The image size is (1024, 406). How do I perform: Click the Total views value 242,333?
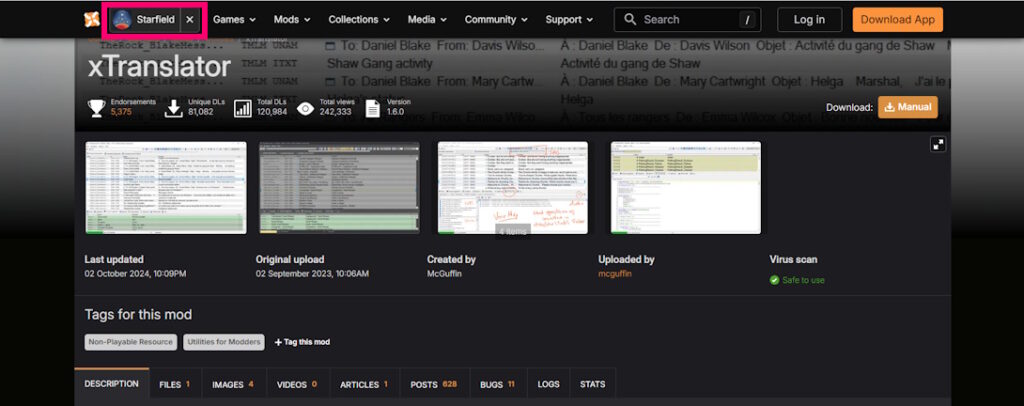(336, 112)
